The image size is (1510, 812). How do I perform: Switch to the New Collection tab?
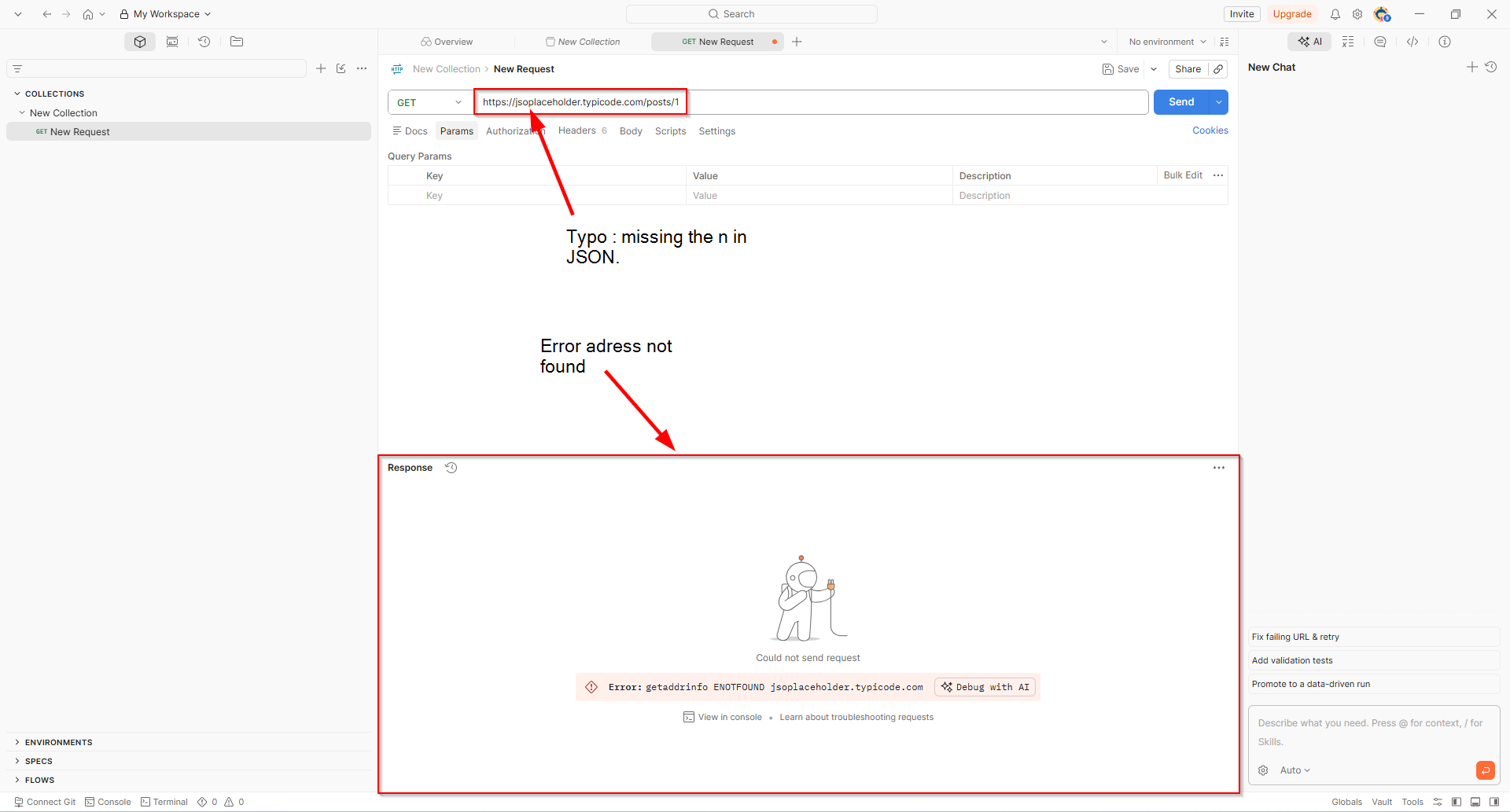[x=583, y=42]
